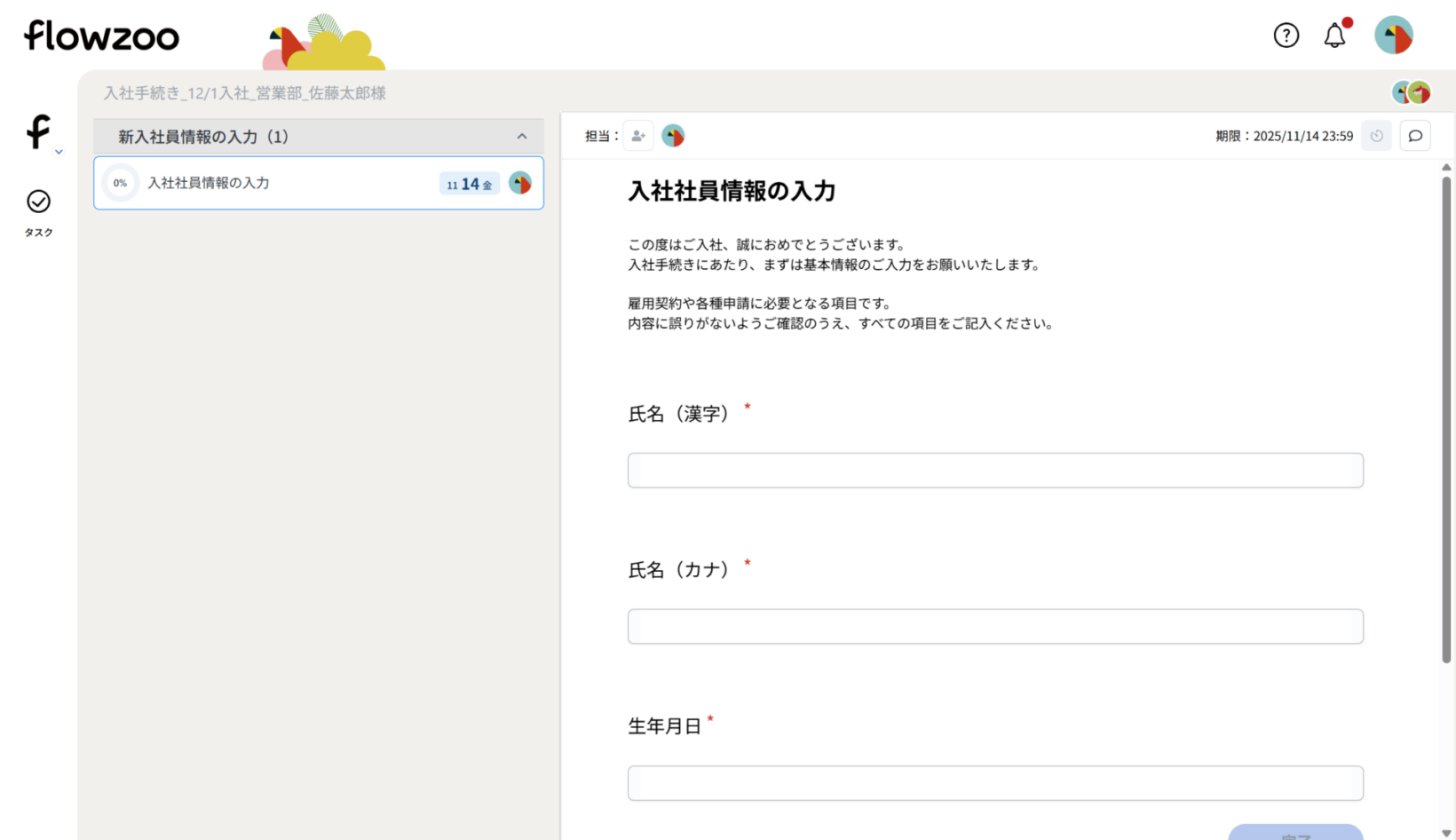Click the assignee avatar next to 担当

point(673,136)
